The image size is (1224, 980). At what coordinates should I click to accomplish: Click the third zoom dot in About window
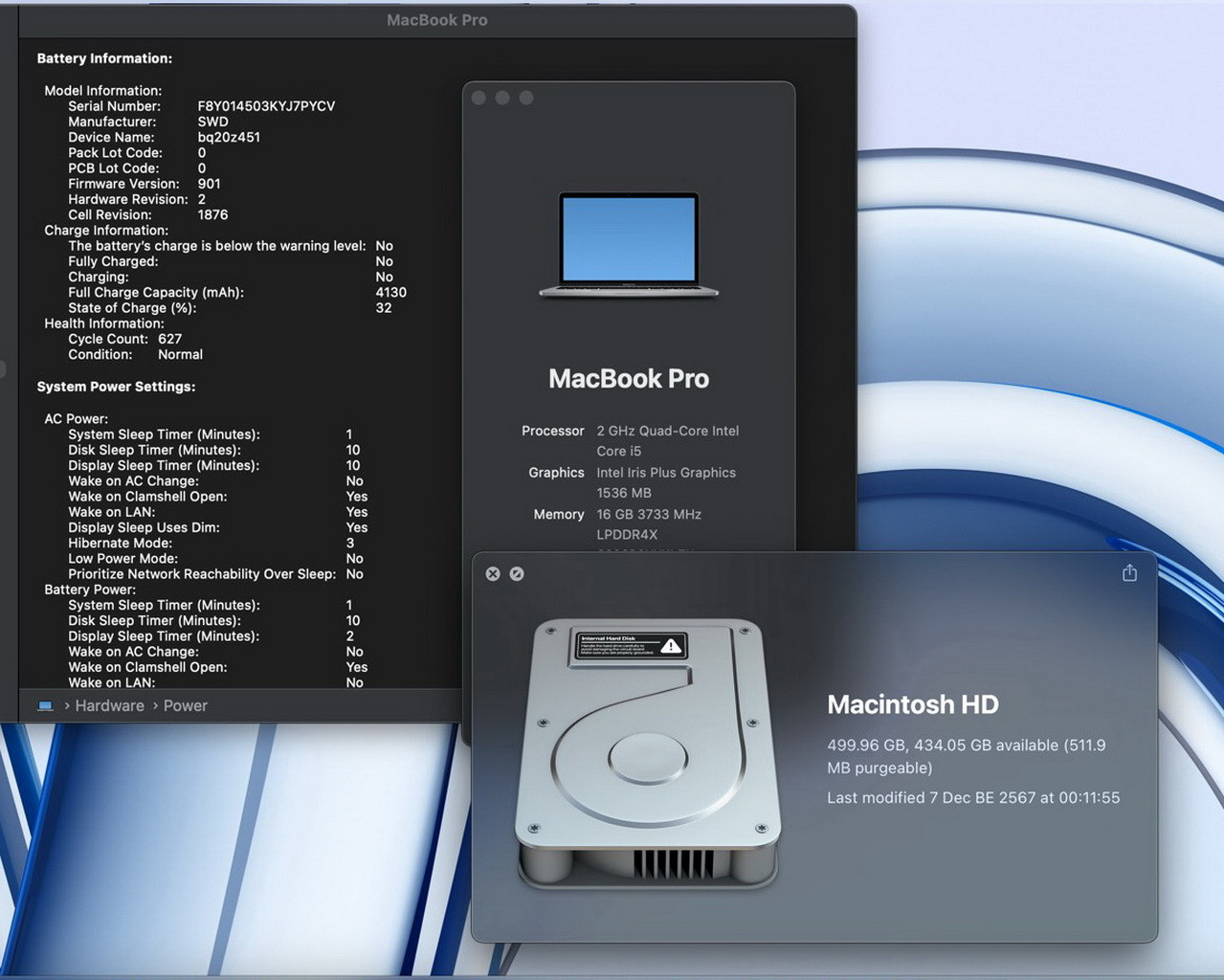point(526,98)
